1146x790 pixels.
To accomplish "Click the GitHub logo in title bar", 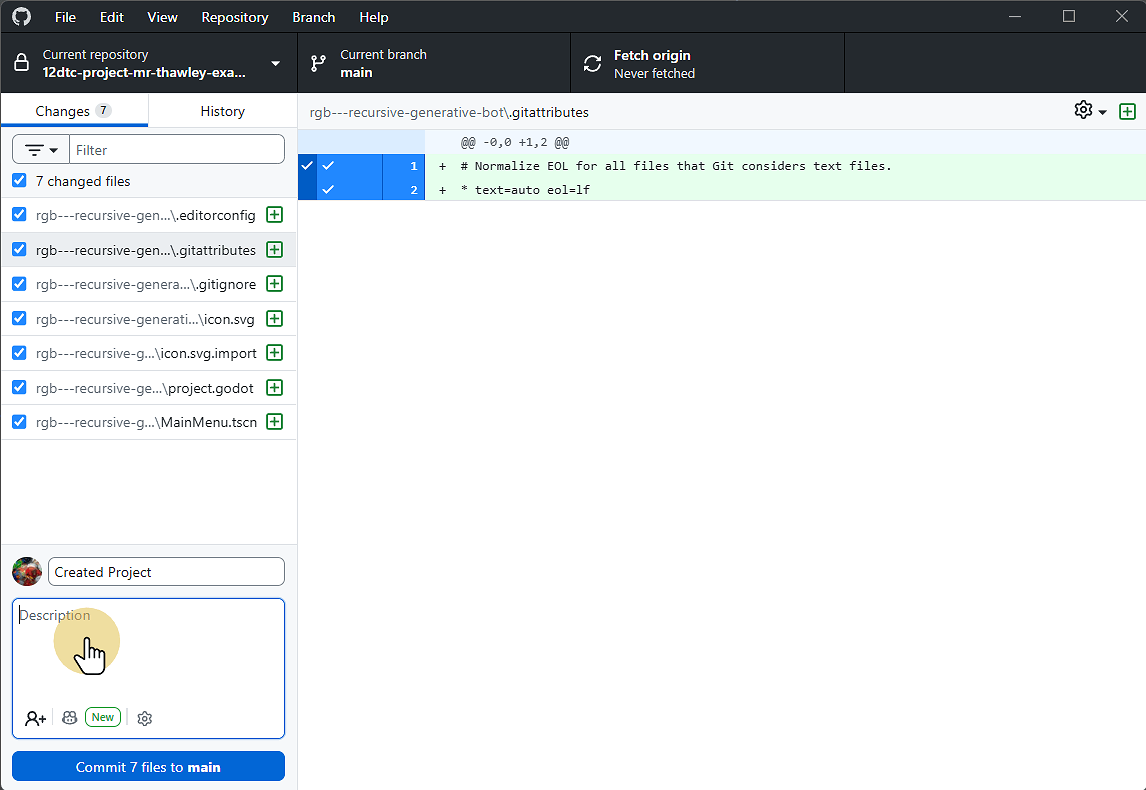I will 21,17.
